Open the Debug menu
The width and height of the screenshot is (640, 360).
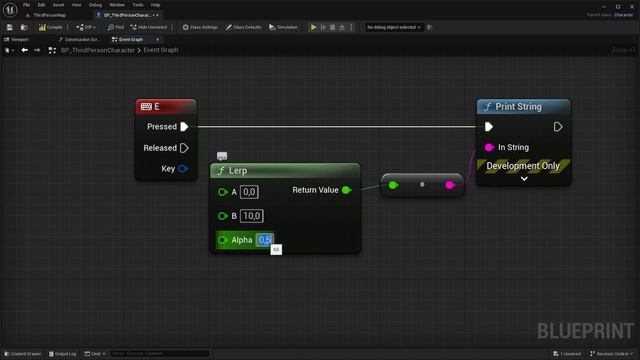tap(95, 5)
